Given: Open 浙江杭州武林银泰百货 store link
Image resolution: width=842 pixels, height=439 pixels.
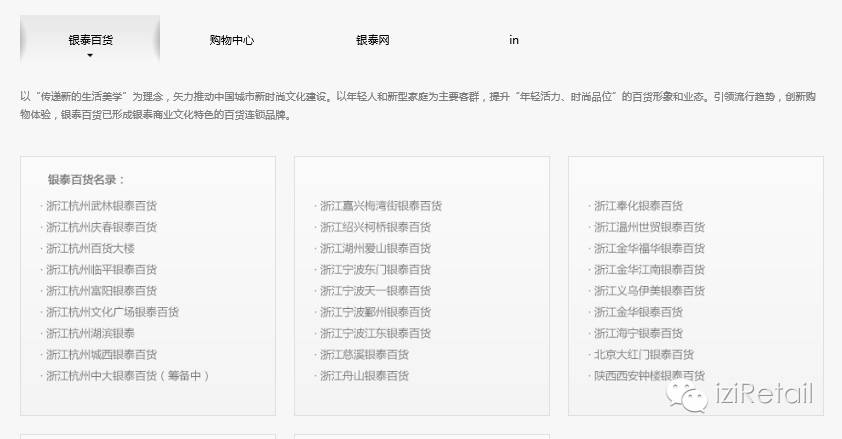Looking at the screenshot, I should (101, 206).
